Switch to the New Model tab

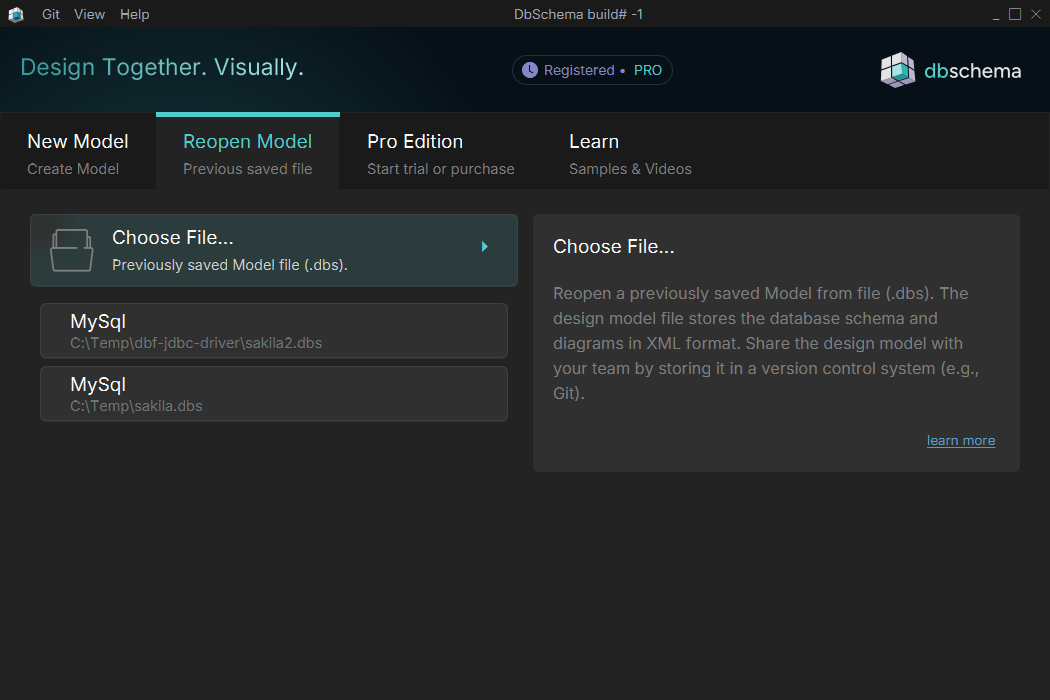click(78, 151)
